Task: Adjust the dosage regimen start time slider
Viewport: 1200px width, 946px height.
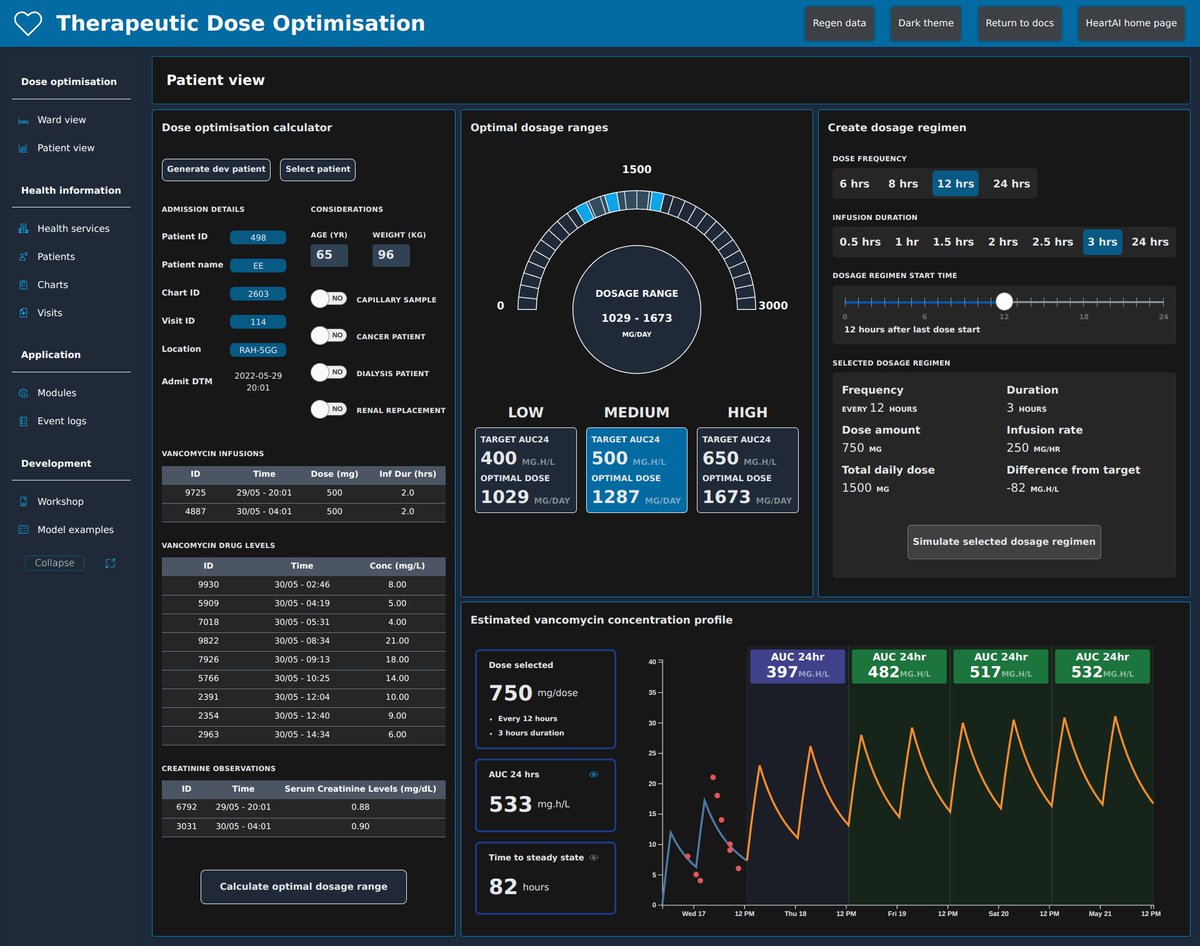Action: click(x=1003, y=300)
